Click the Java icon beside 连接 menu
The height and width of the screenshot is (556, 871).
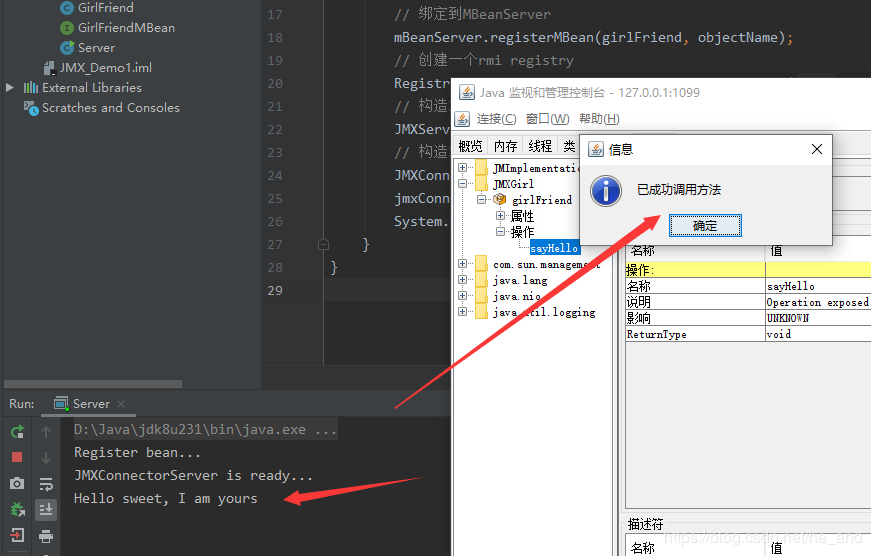tap(463, 119)
